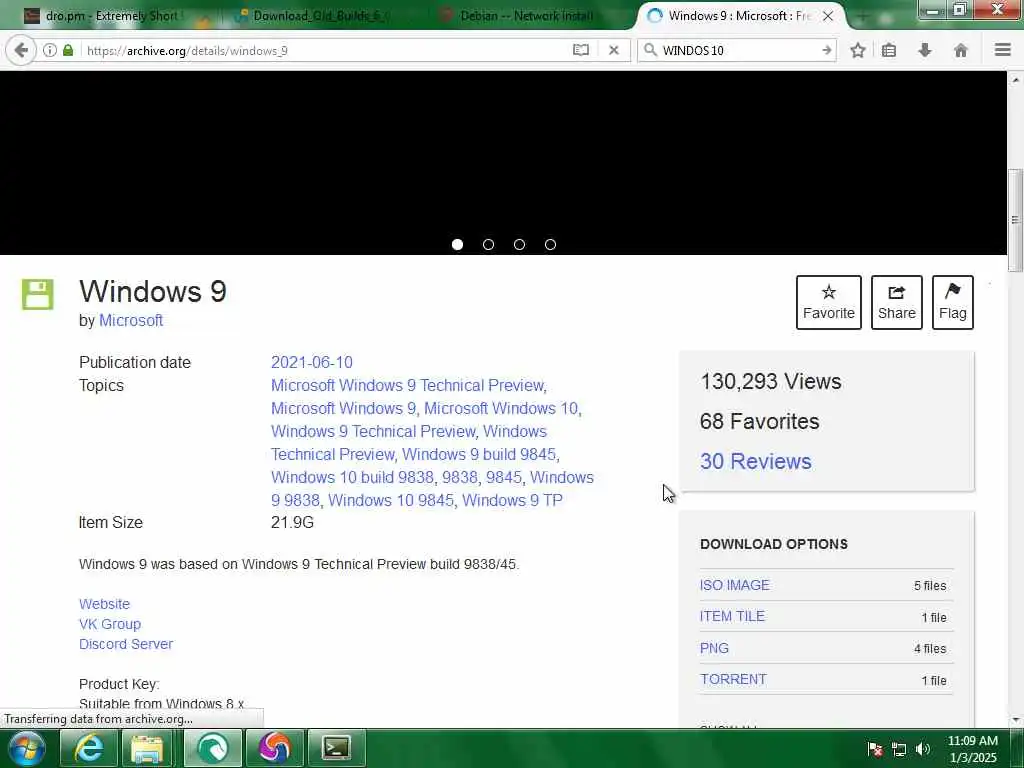
Task: Open the Windows Start orb
Action: [27, 748]
